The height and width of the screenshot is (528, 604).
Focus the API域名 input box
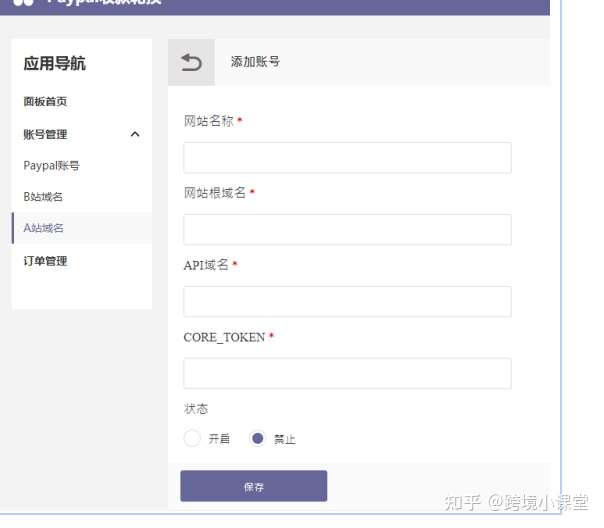click(347, 302)
